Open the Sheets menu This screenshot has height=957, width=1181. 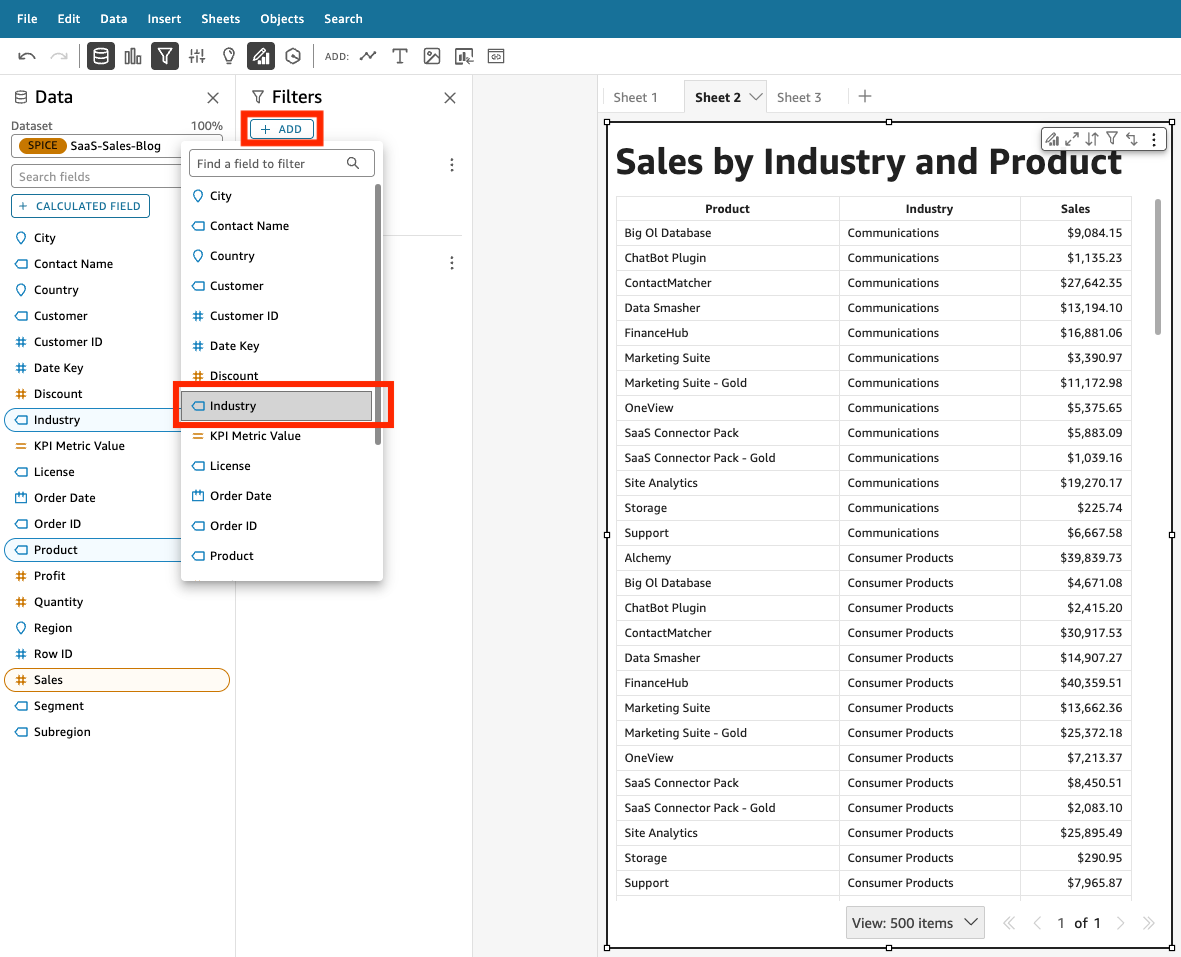click(221, 19)
